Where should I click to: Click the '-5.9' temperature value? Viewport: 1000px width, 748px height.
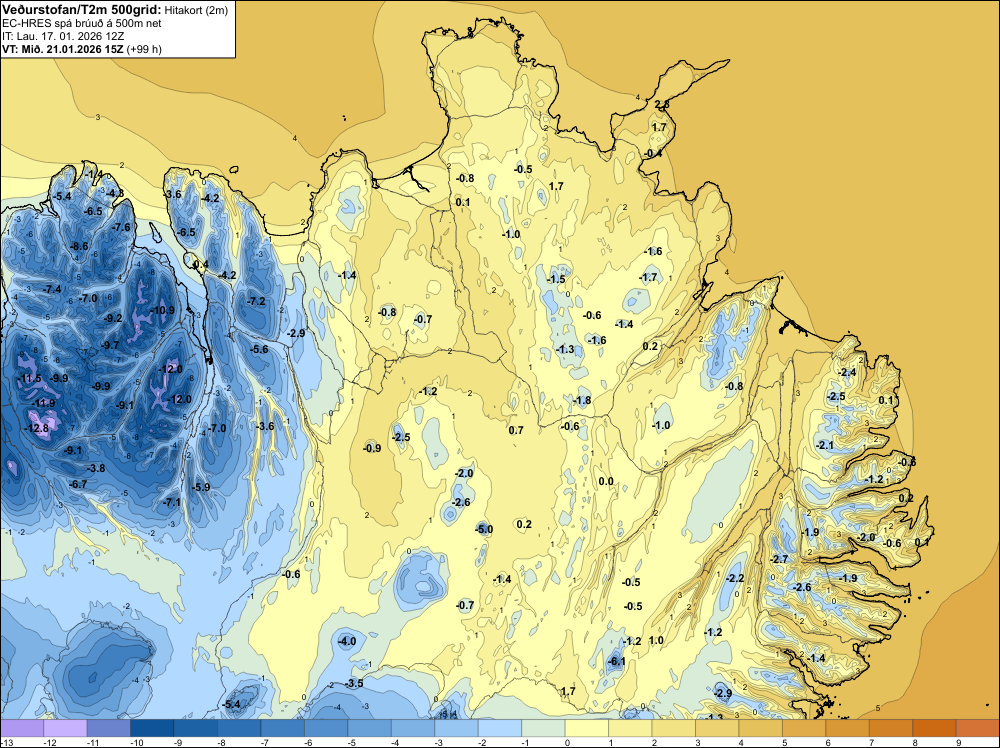[x=201, y=487]
